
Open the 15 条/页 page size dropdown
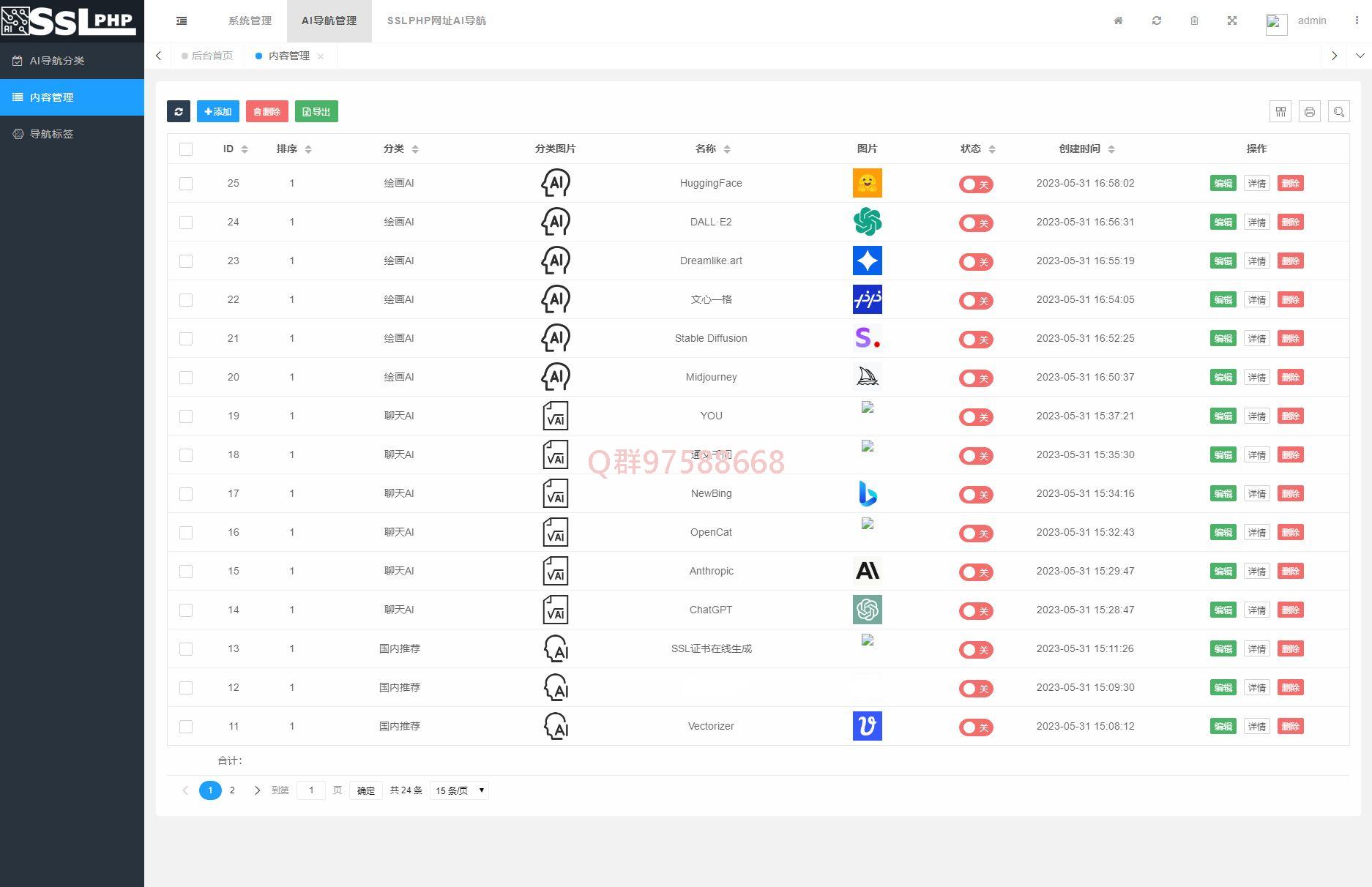click(x=459, y=790)
